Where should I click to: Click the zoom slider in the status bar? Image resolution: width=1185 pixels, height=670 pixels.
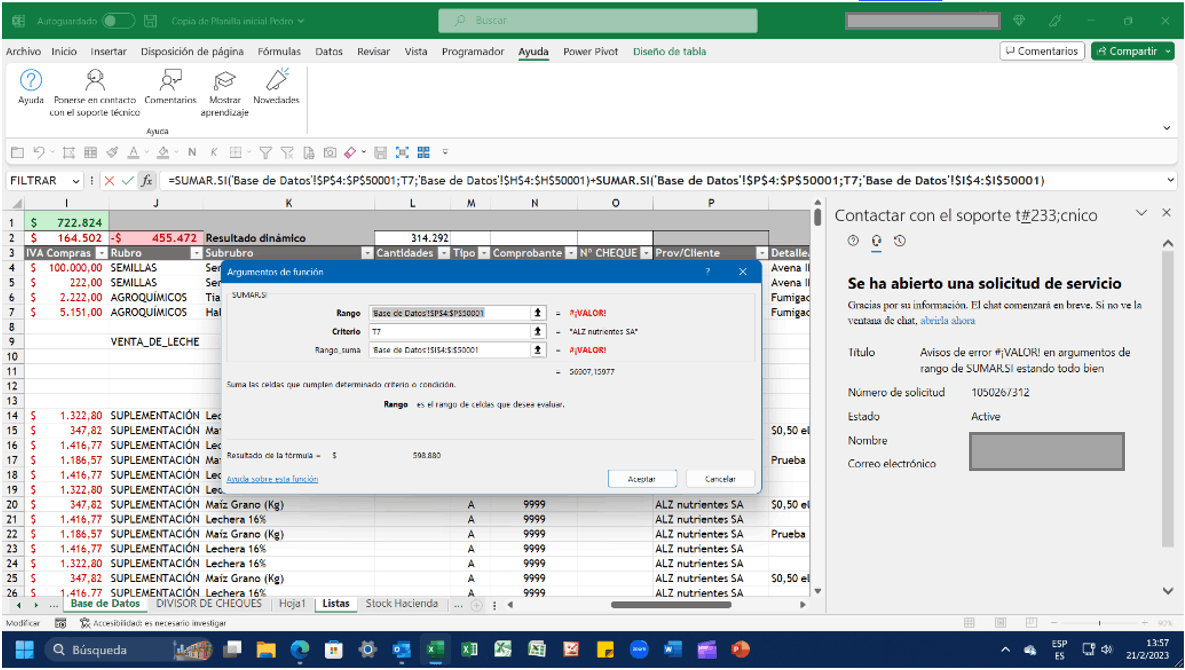coord(1100,623)
